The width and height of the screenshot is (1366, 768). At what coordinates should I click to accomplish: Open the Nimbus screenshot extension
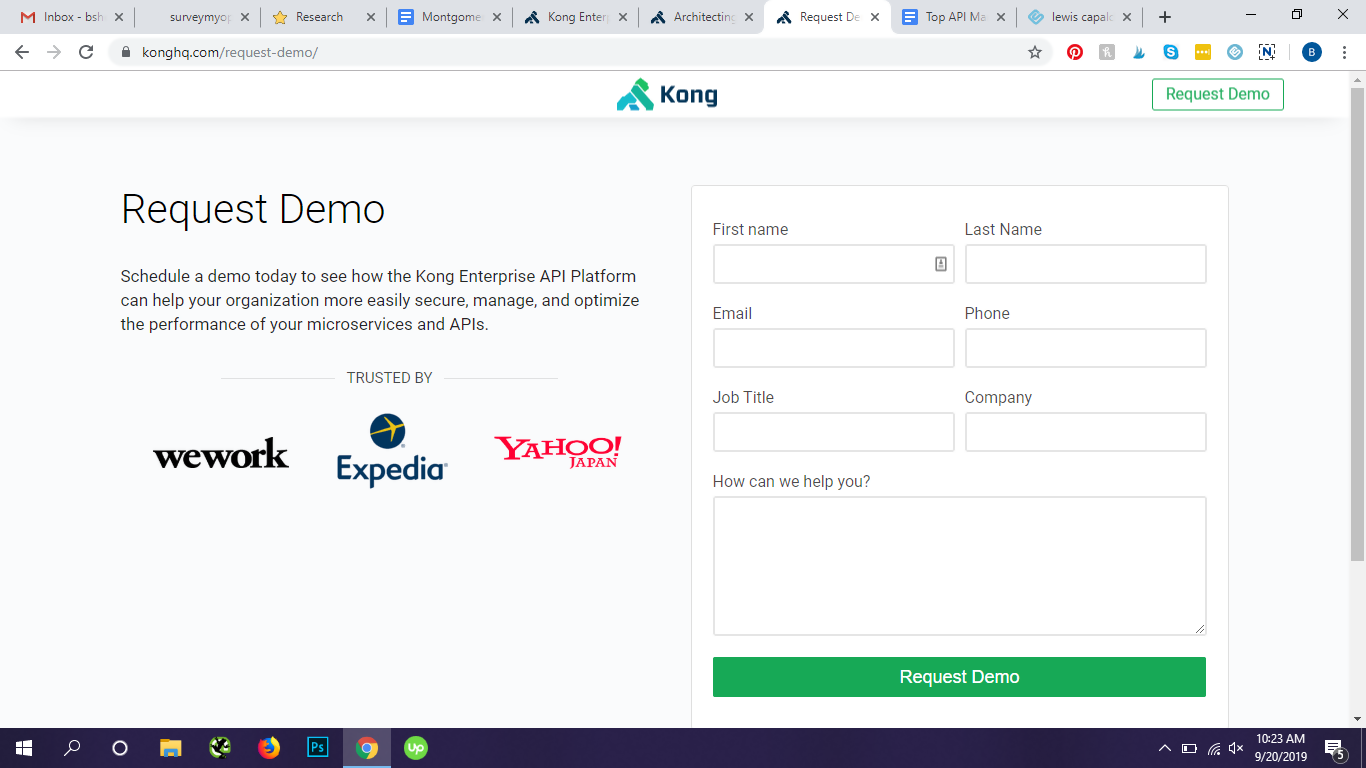click(x=1267, y=52)
